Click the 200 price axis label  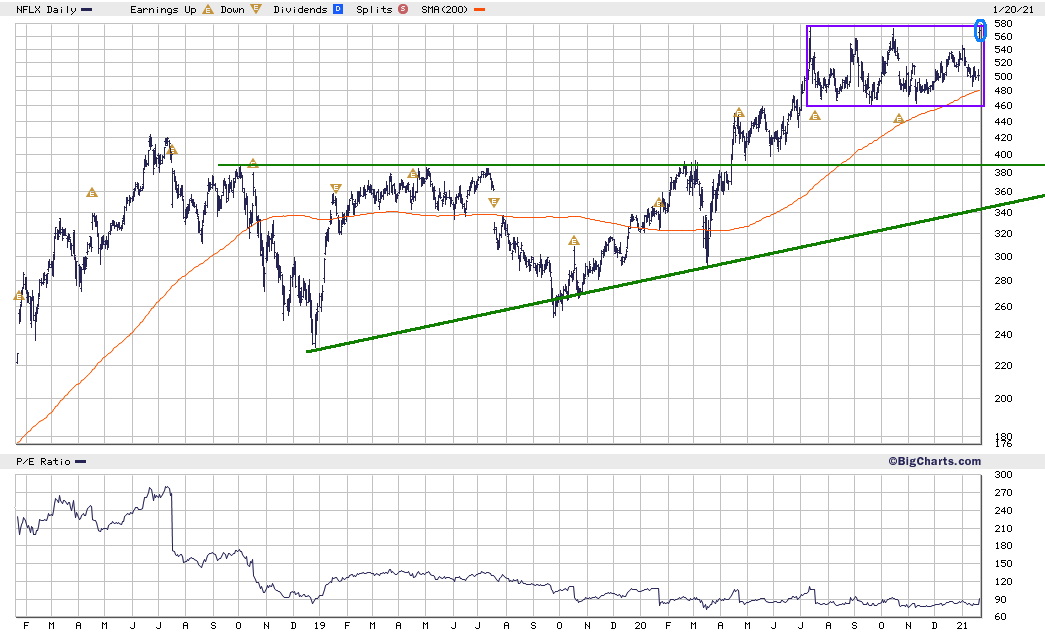[1003, 398]
